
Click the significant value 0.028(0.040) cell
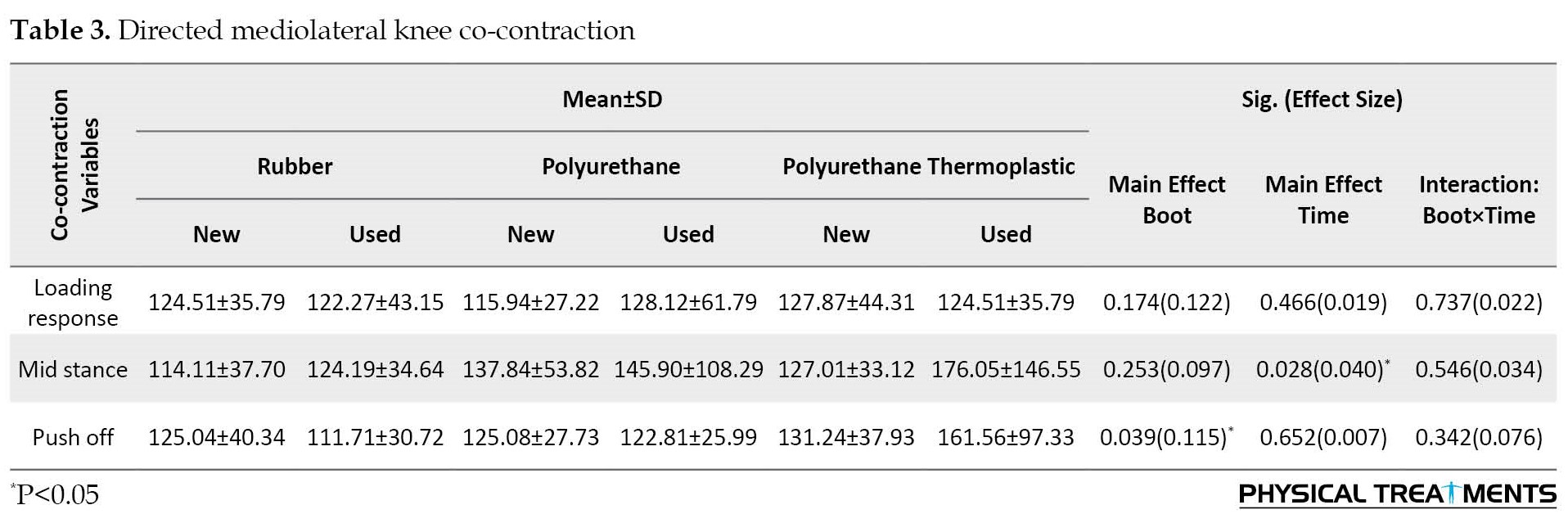tap(1322, 370)
